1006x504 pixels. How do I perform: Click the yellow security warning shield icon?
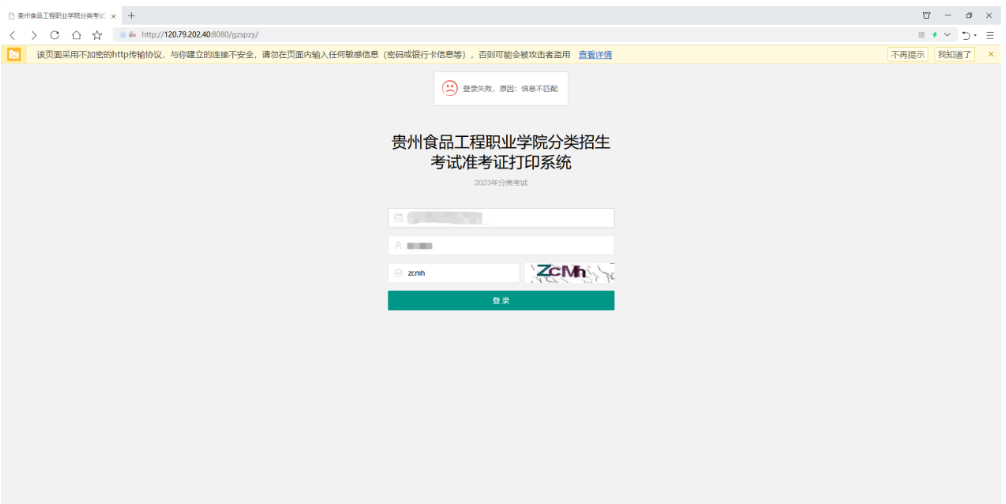(x=14, y=55)
